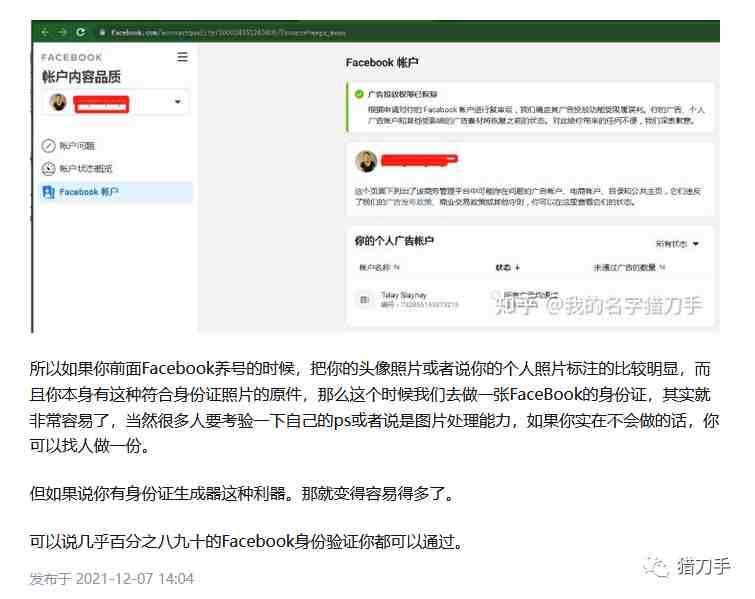Viewport: 755px width, 599px height.
Task: Click the ad account row icon
Action: point(364,300)
